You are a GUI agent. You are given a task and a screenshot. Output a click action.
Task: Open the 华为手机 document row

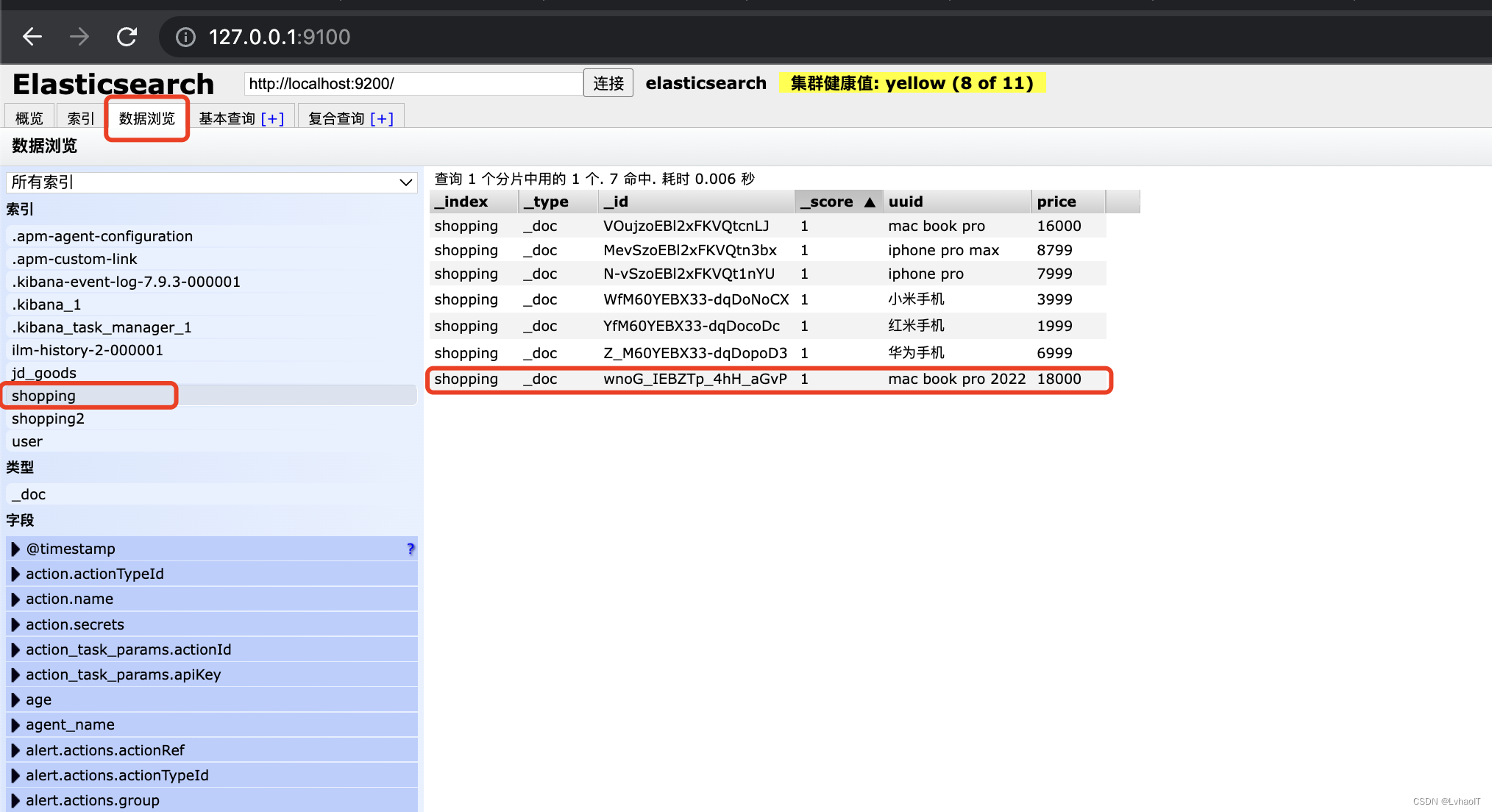767,353
